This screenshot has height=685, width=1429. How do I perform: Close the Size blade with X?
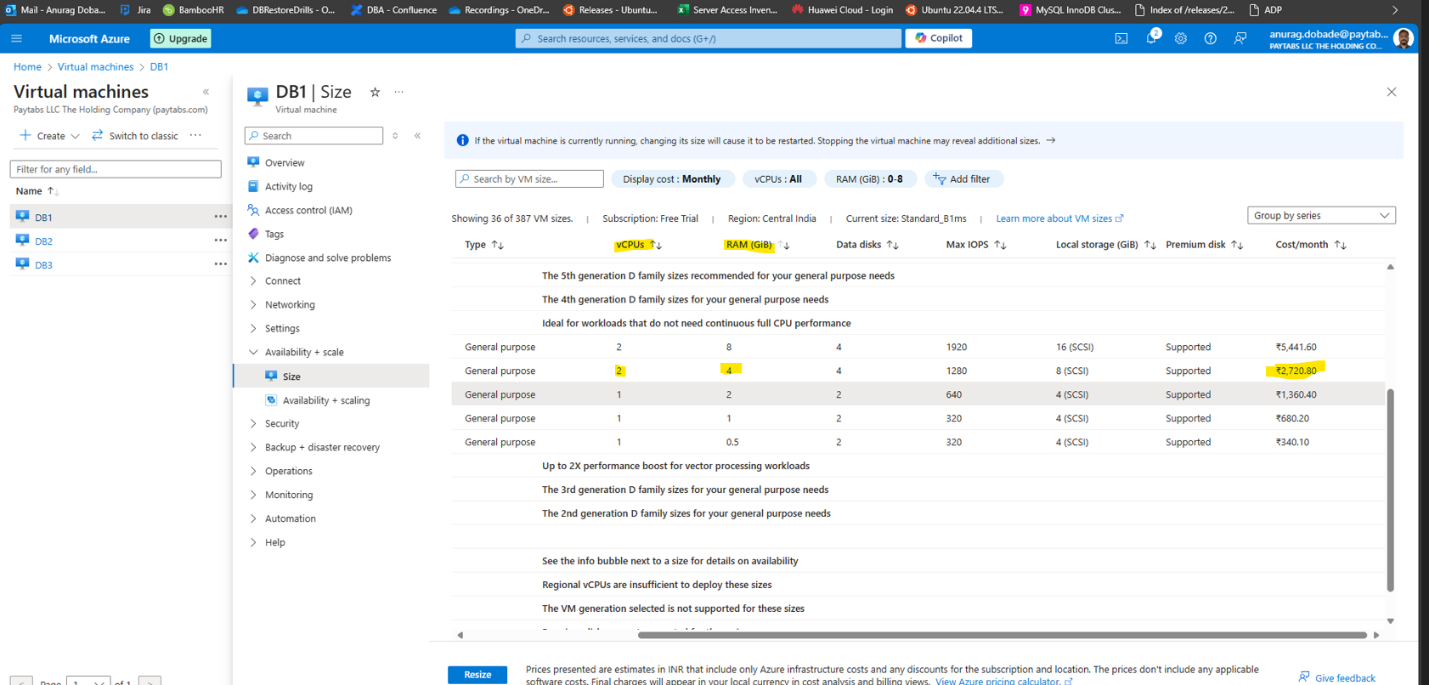click(1391, 92)
